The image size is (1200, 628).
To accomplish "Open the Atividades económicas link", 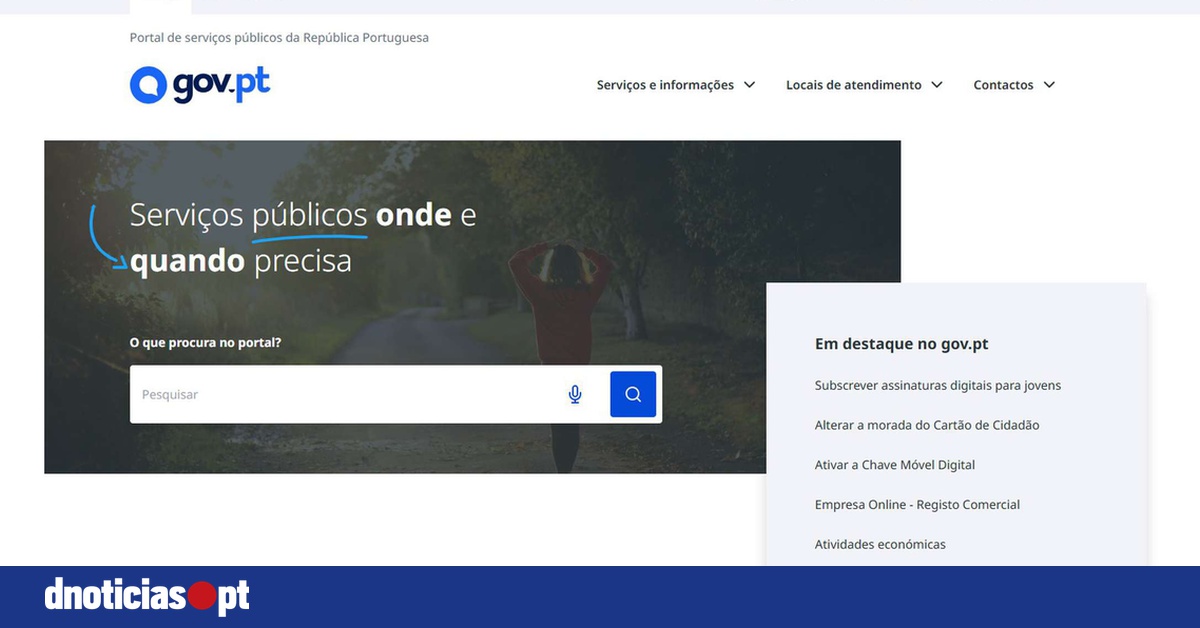I will (x=880, y=544).
